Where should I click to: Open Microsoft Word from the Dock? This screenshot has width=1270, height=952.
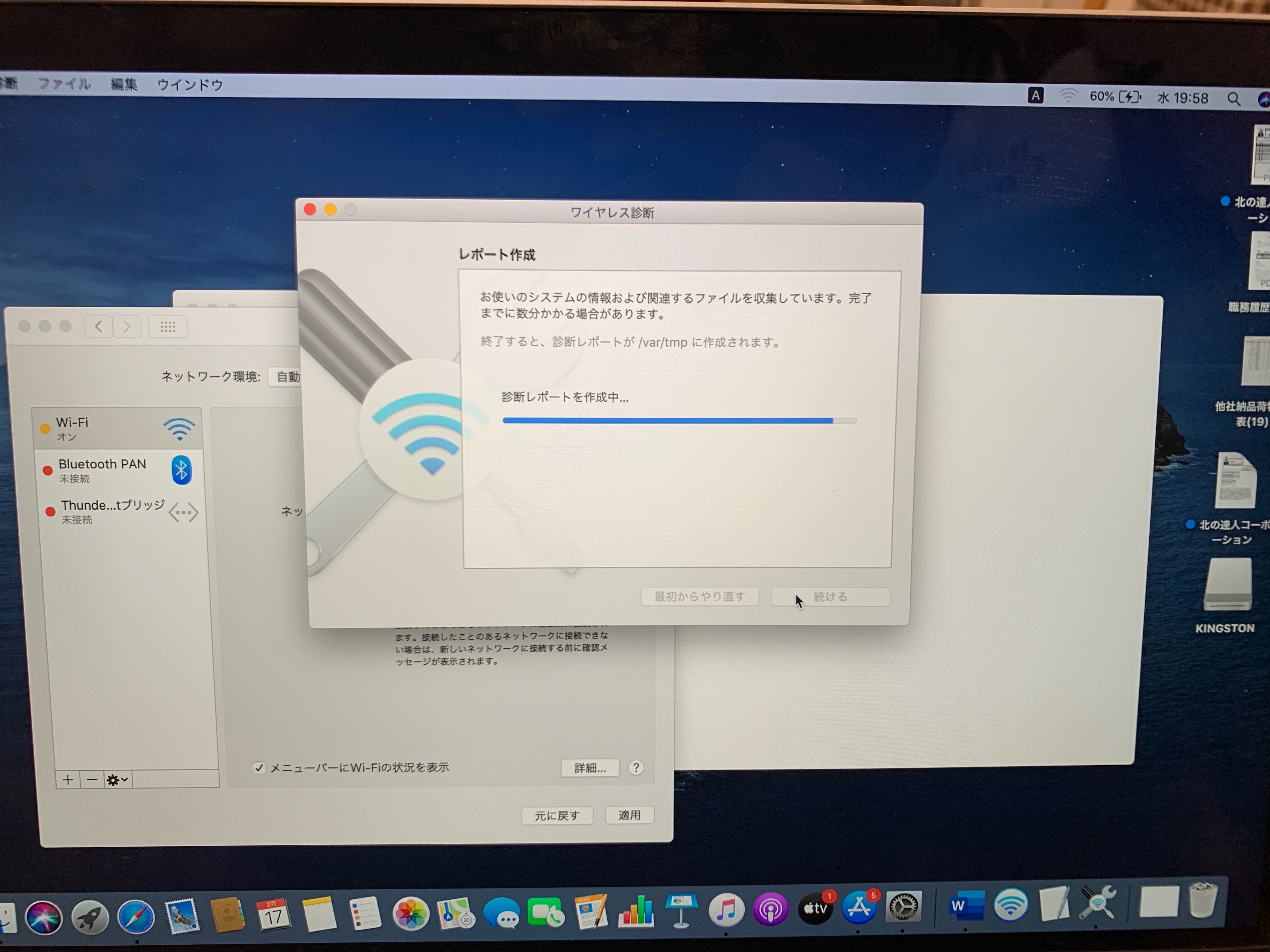click(x=966, y=905)
